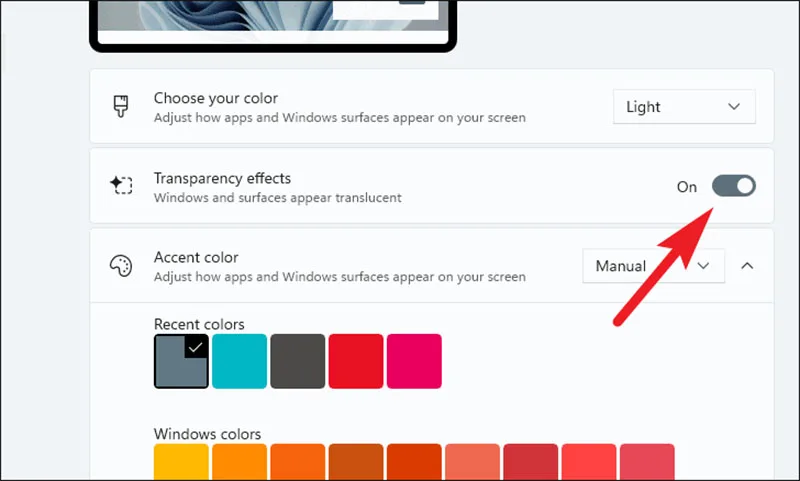Select the dark gray recent color swatch
Image resolution: width=800 pixels, height=481 pixels.
click(297, 361)
